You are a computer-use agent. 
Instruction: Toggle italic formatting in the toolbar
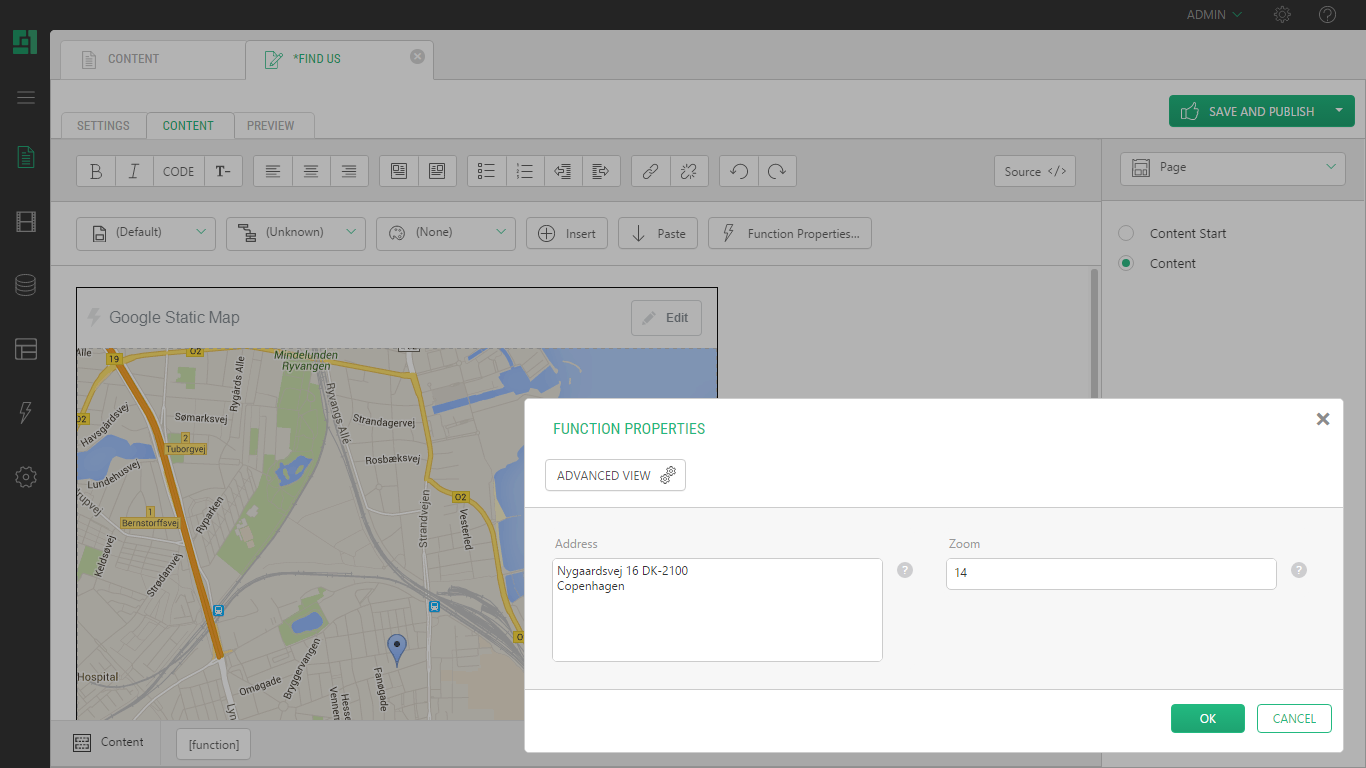(134, 171)
